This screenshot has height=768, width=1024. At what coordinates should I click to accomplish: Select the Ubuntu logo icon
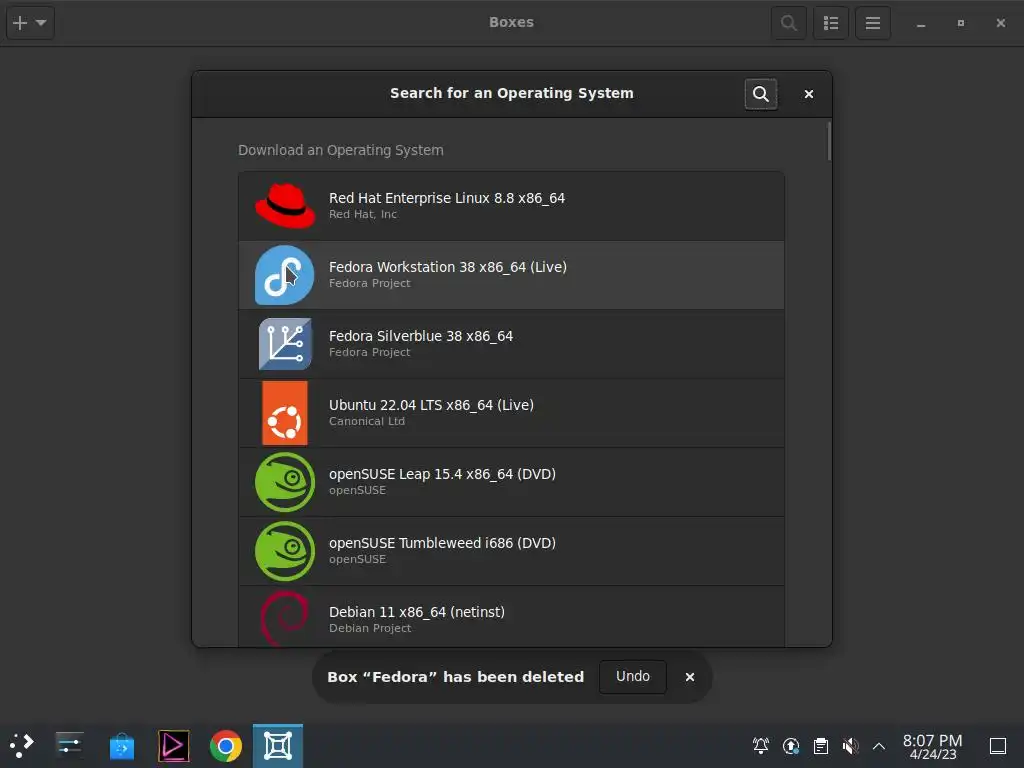pyautogui.click(x=285, y=413)
